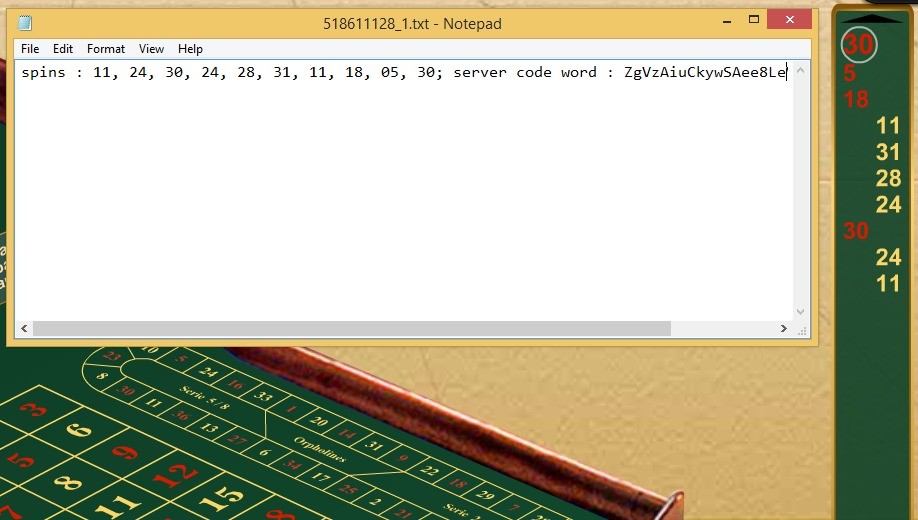Open the View menu
The image size is (918, 520).
[x=151, y=49]
